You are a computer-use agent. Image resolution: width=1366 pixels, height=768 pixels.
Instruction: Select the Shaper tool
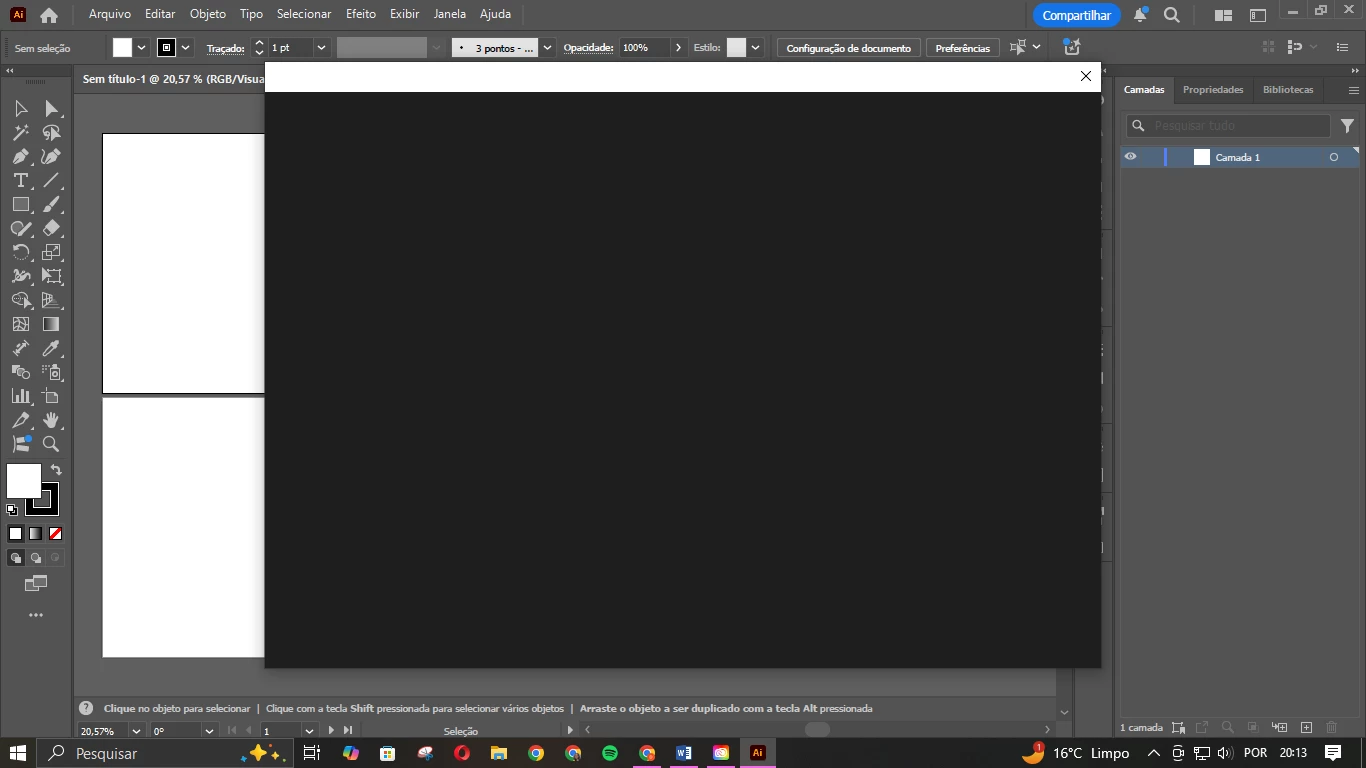[x=21, y=228]
